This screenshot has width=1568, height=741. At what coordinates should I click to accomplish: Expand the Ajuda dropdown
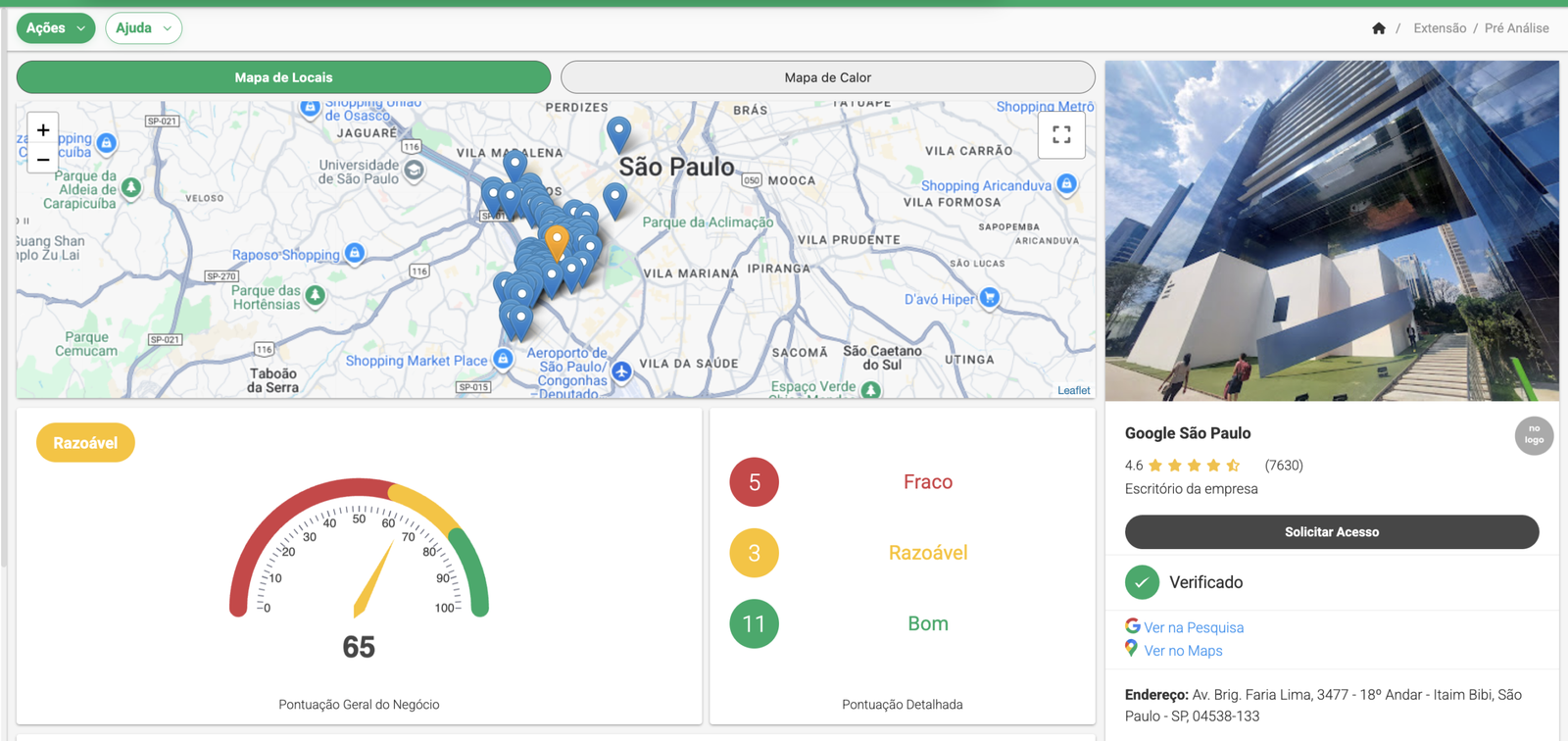tap(143, 28)
